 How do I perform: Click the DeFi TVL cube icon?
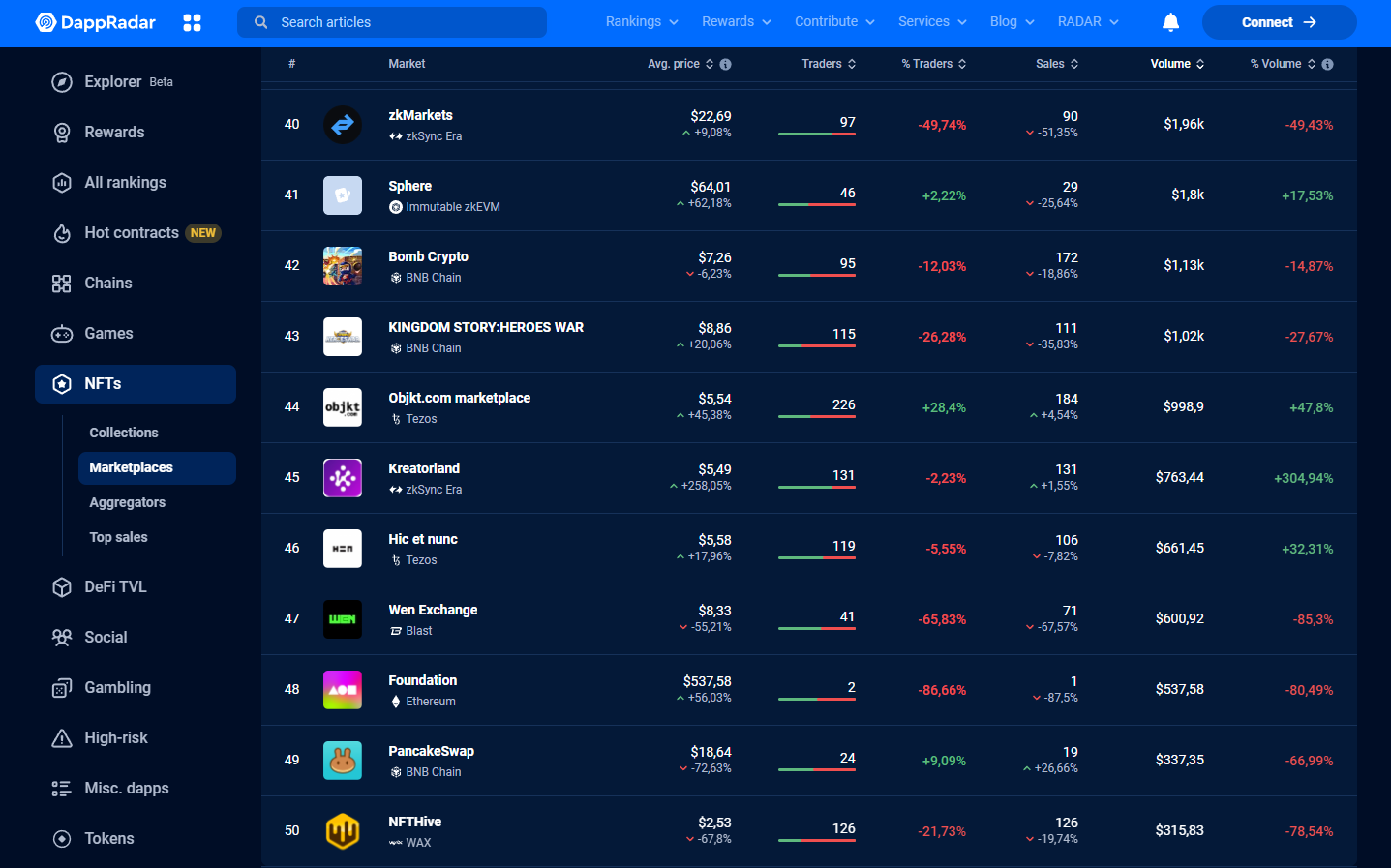[x=62, y=587]
